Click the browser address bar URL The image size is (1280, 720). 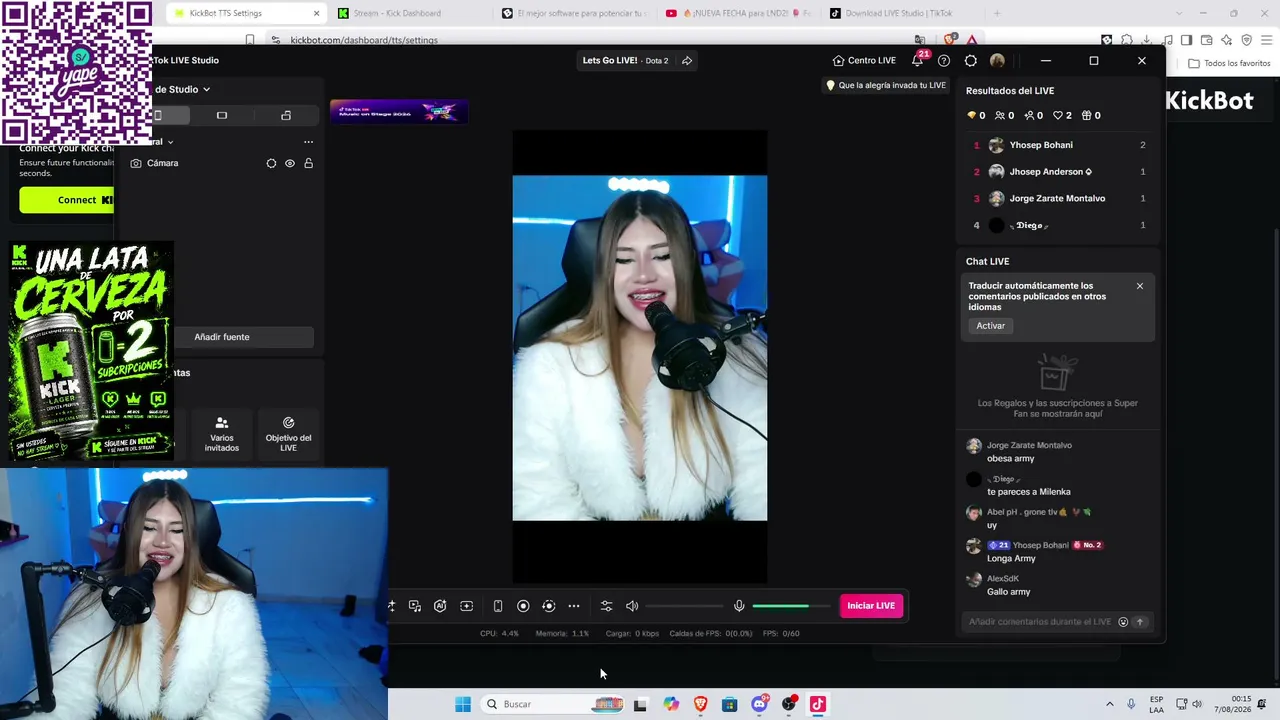[x=364, y=40]
